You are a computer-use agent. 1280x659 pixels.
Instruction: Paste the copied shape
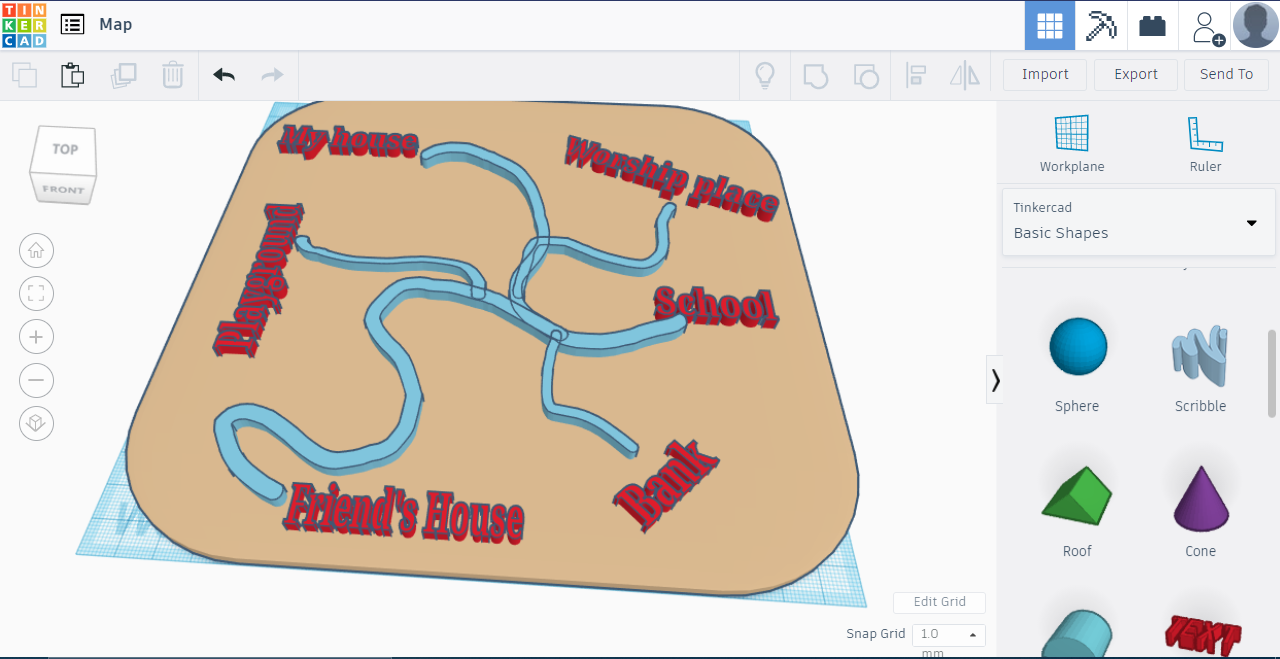tap(72, 74)
